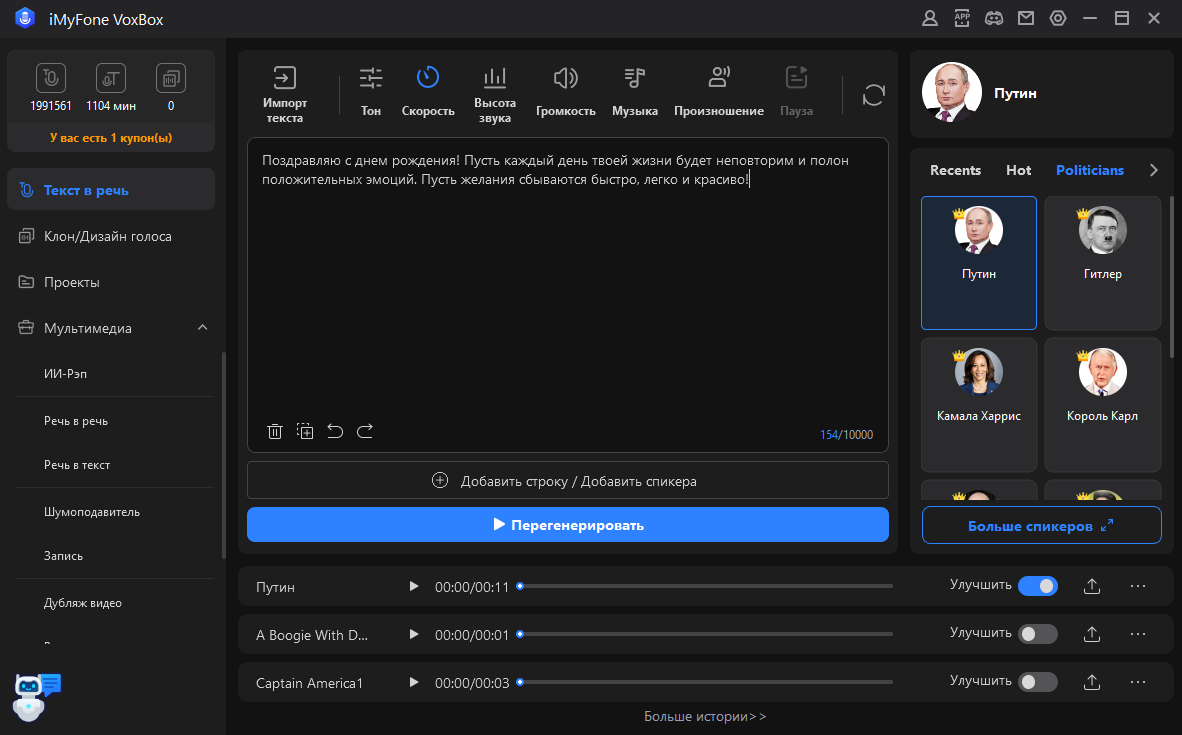Open more options for the Путин track
Viewport: 1182px width, 735px height.
1138,586
